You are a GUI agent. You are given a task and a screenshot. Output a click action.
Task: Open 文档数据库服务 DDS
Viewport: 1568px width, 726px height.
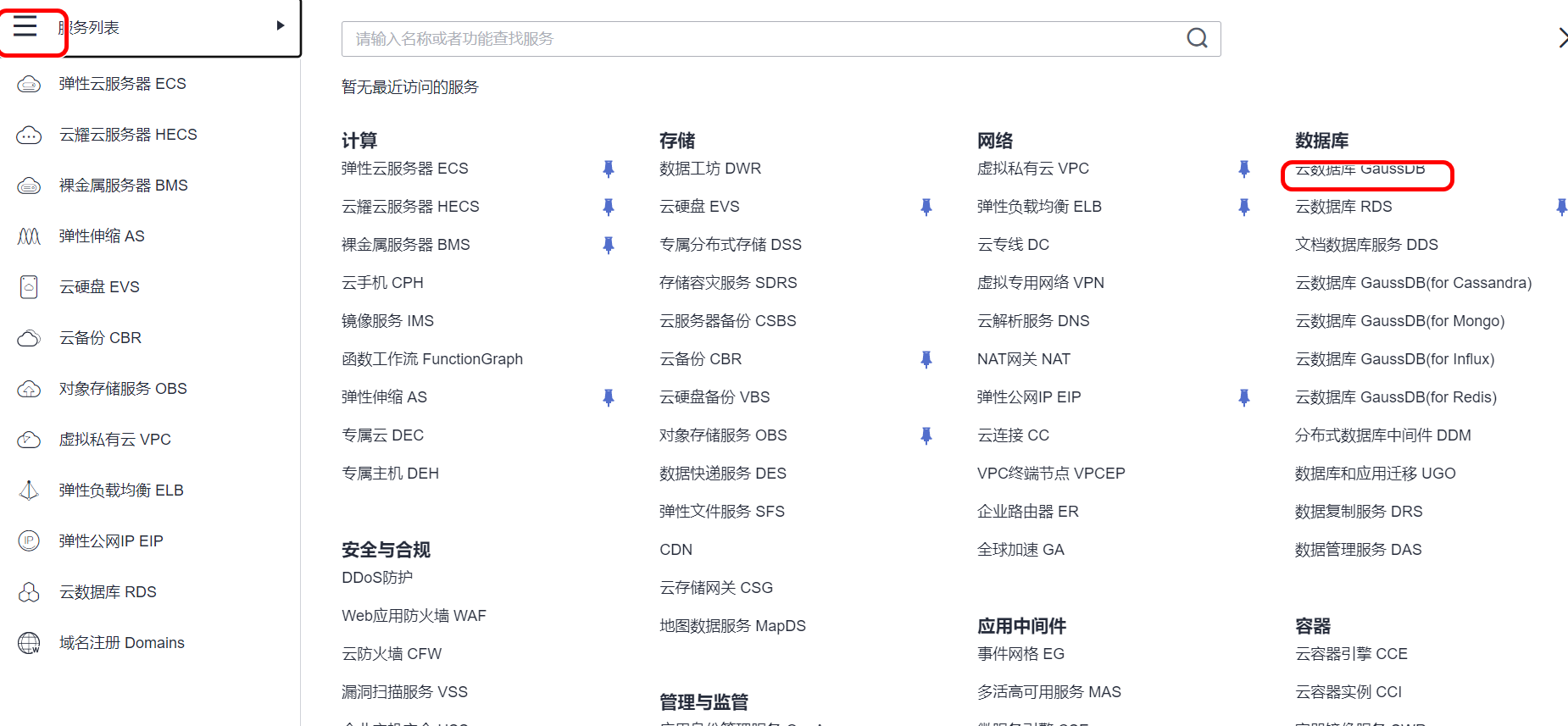tap(1366, 245)
